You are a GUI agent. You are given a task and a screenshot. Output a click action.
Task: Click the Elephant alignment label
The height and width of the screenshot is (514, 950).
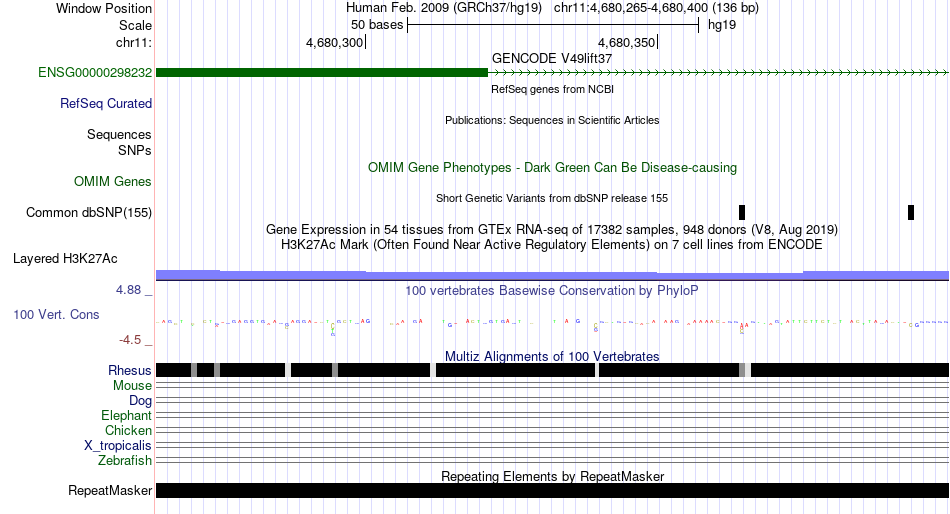(x=127, y=416)
